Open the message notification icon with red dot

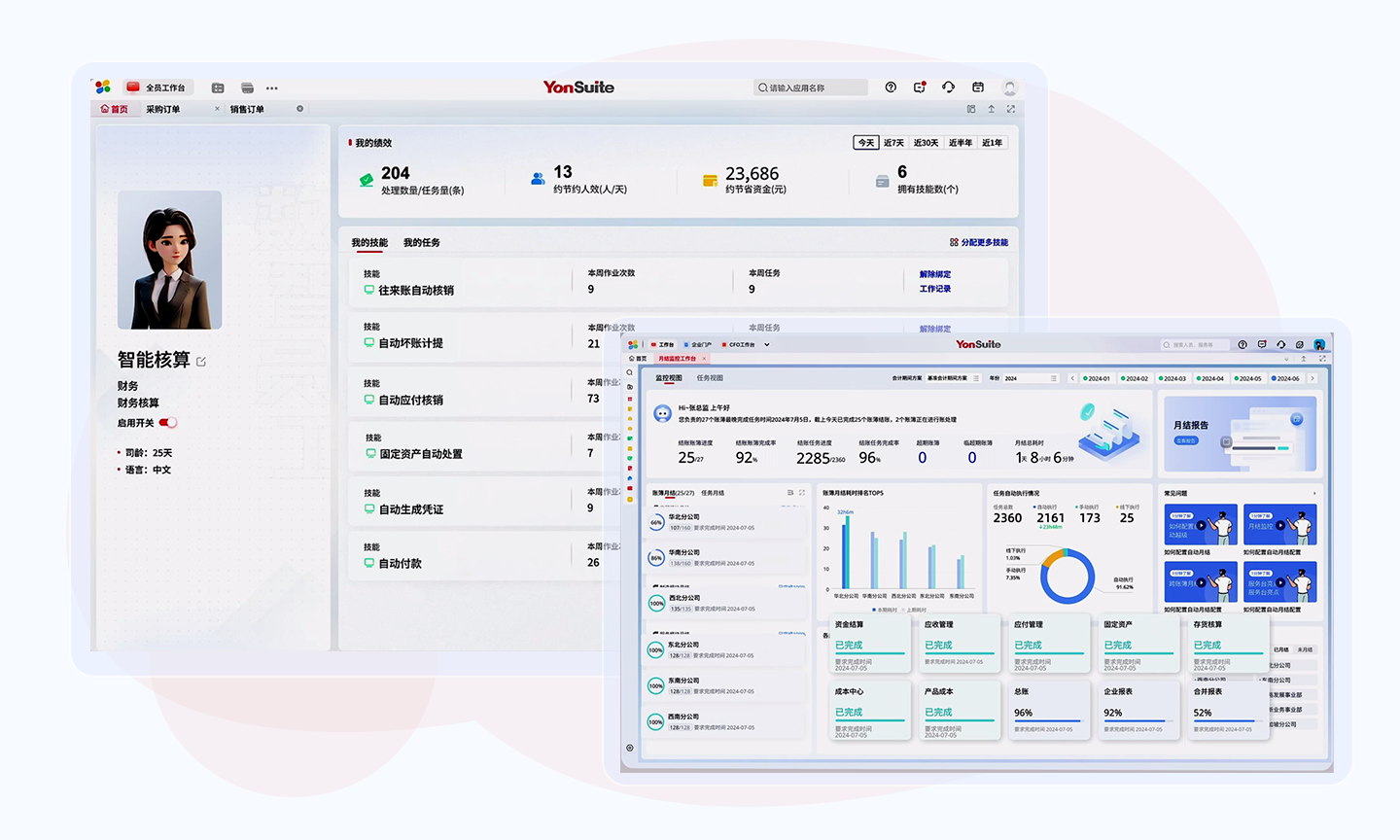(920, 87)
